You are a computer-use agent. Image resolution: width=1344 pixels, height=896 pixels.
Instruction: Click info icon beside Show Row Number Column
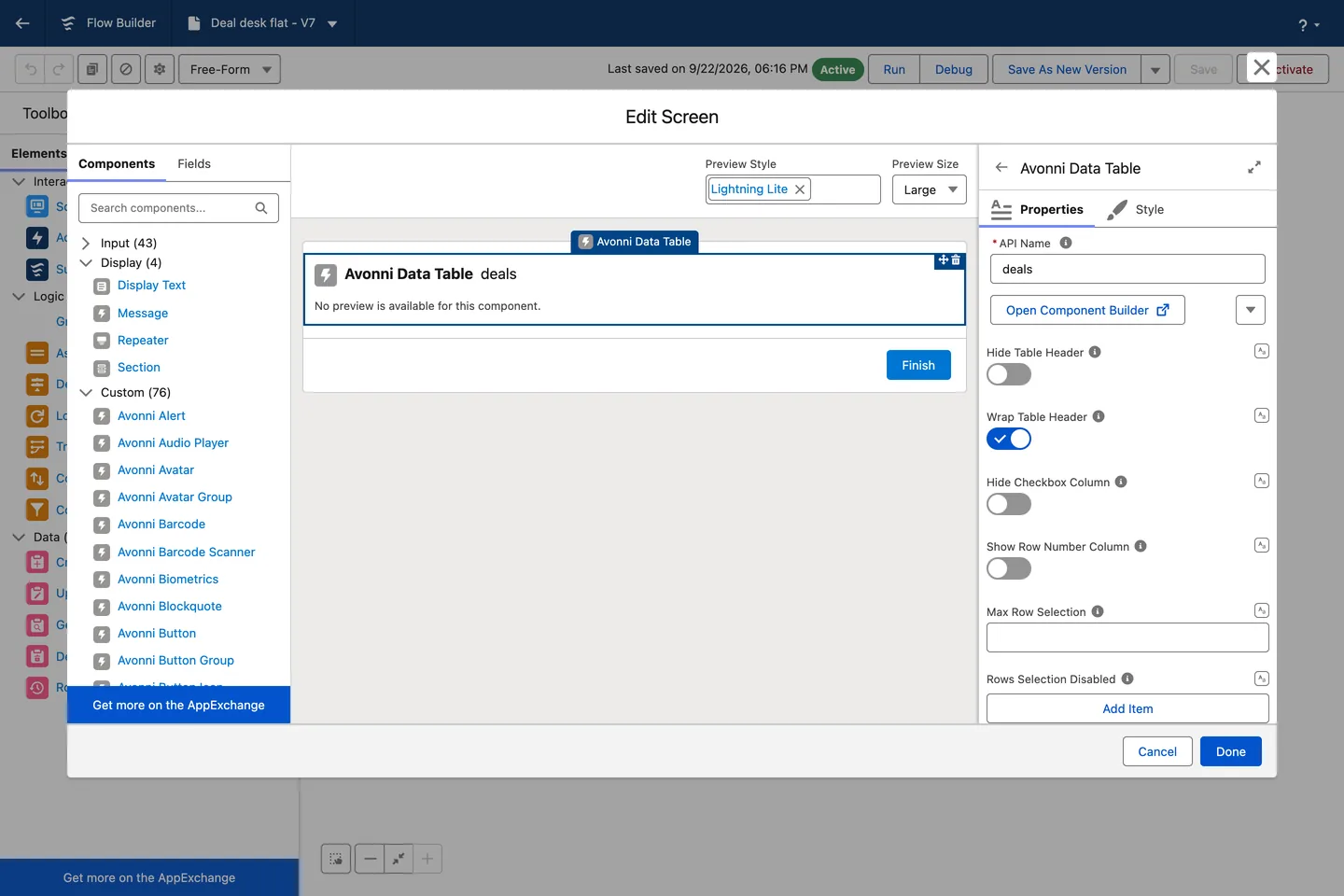1141,546
